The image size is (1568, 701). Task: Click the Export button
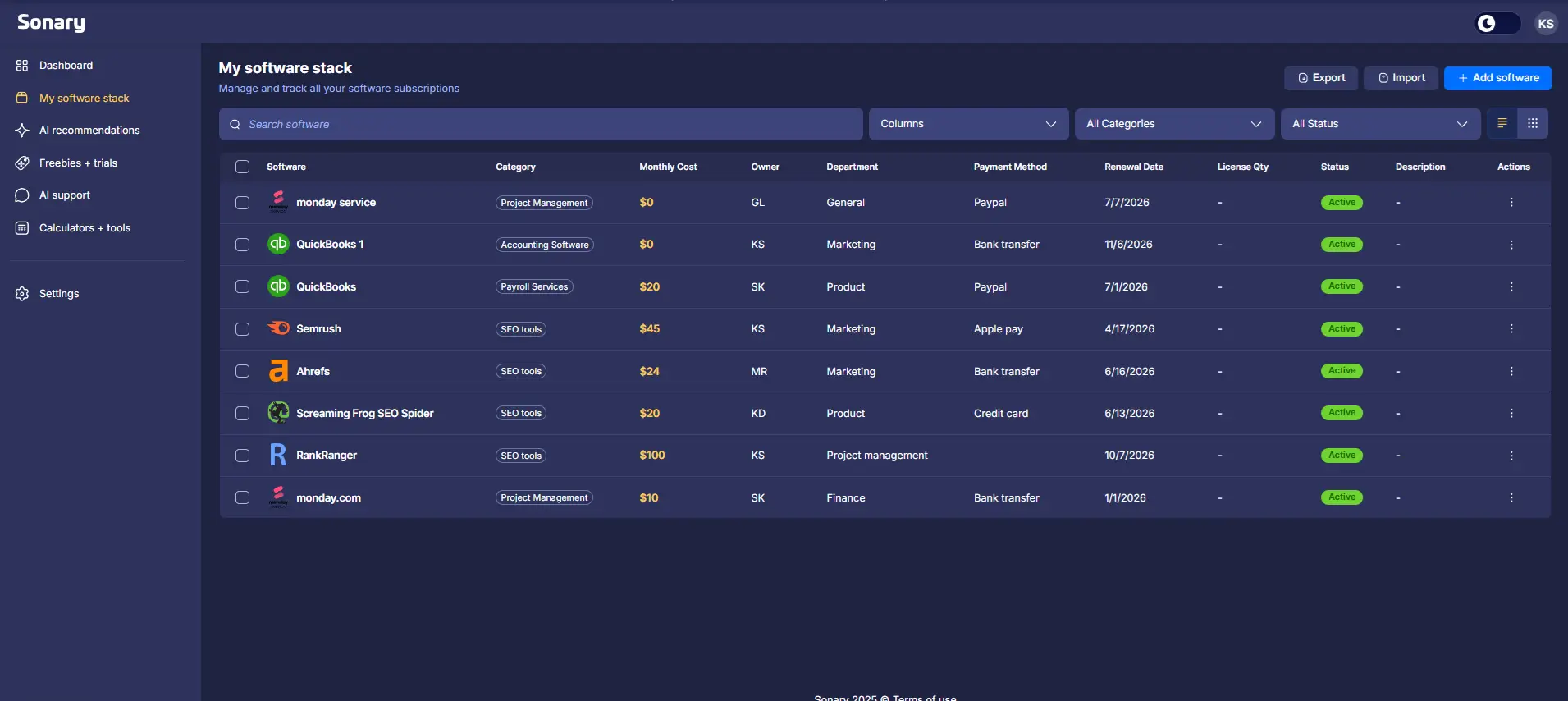1320,78
